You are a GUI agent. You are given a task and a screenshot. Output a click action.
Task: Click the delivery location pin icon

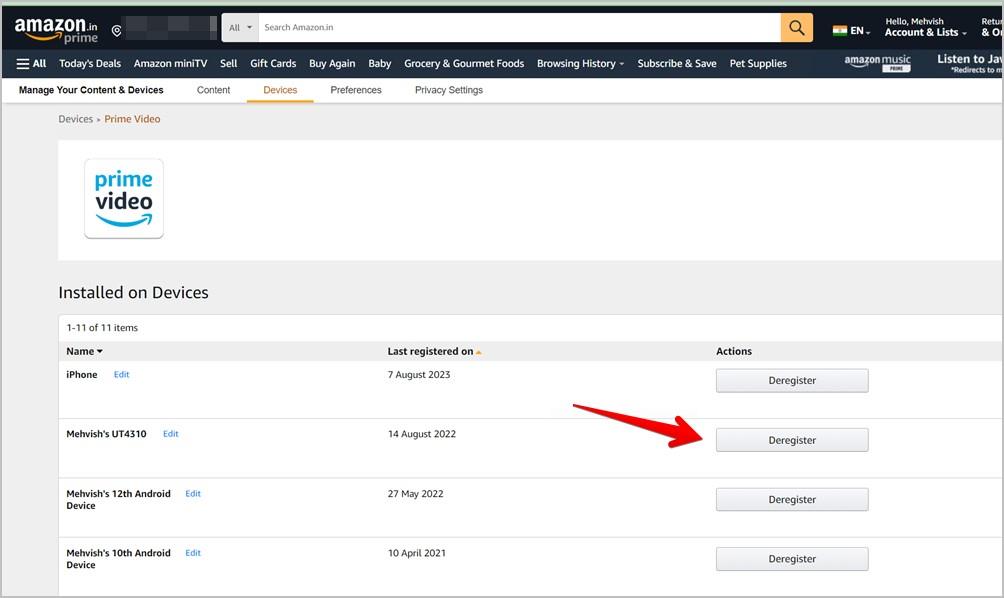[x=117, y=30]
